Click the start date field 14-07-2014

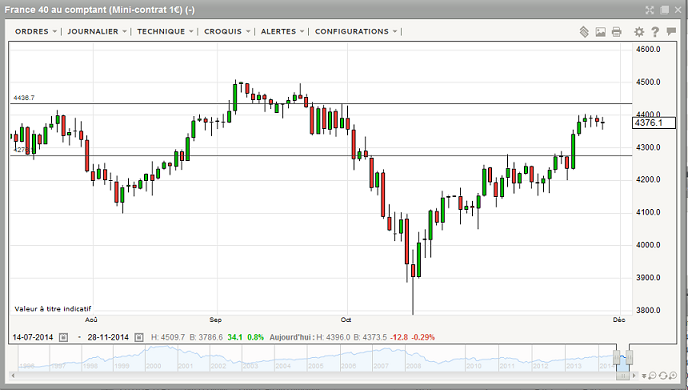click(x=33, y=337)
